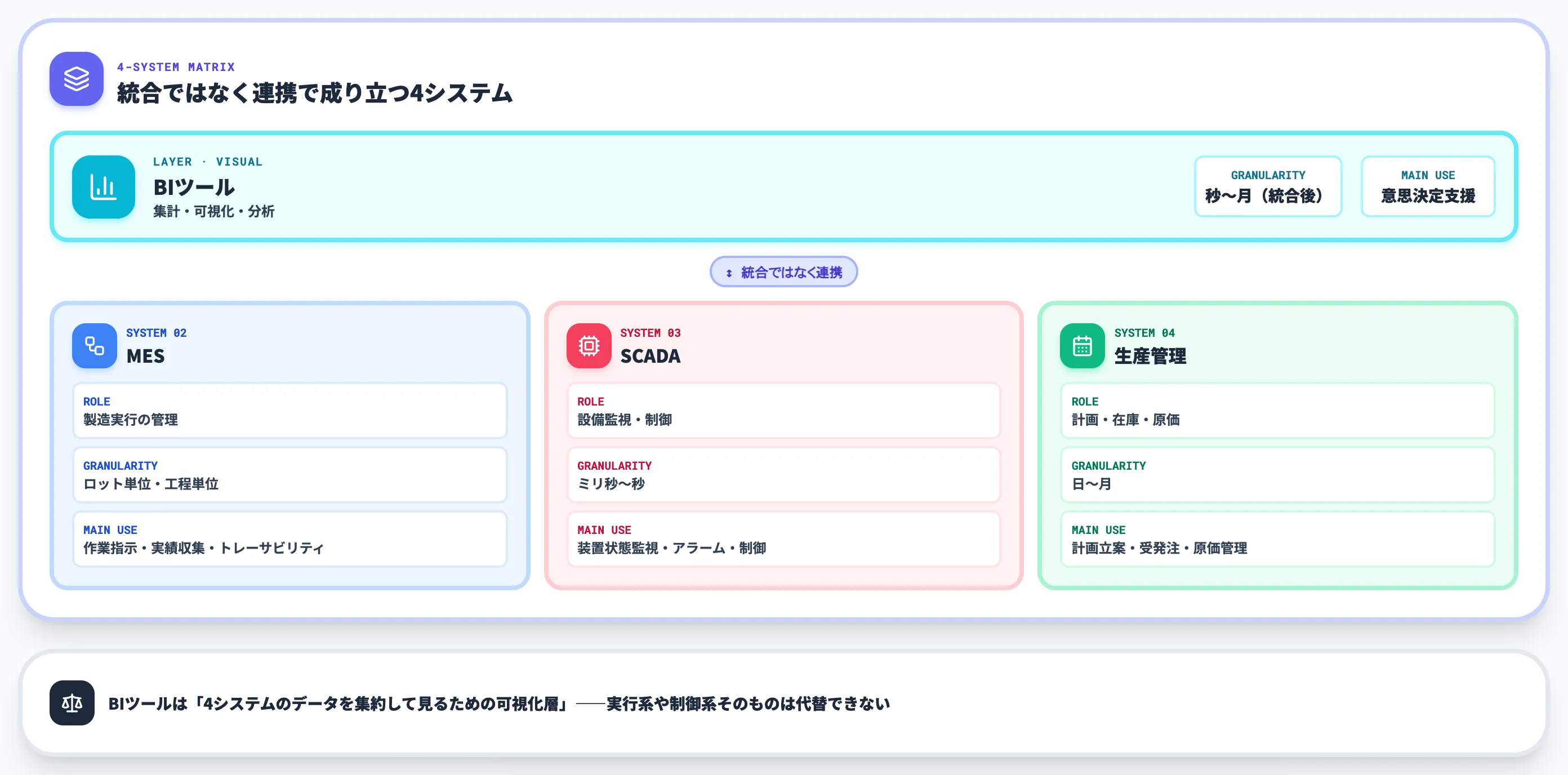This screenshot has height=775, width=1568.
Task: Click MES granularity ロット単位・工程単位
Action: [289, 475]
